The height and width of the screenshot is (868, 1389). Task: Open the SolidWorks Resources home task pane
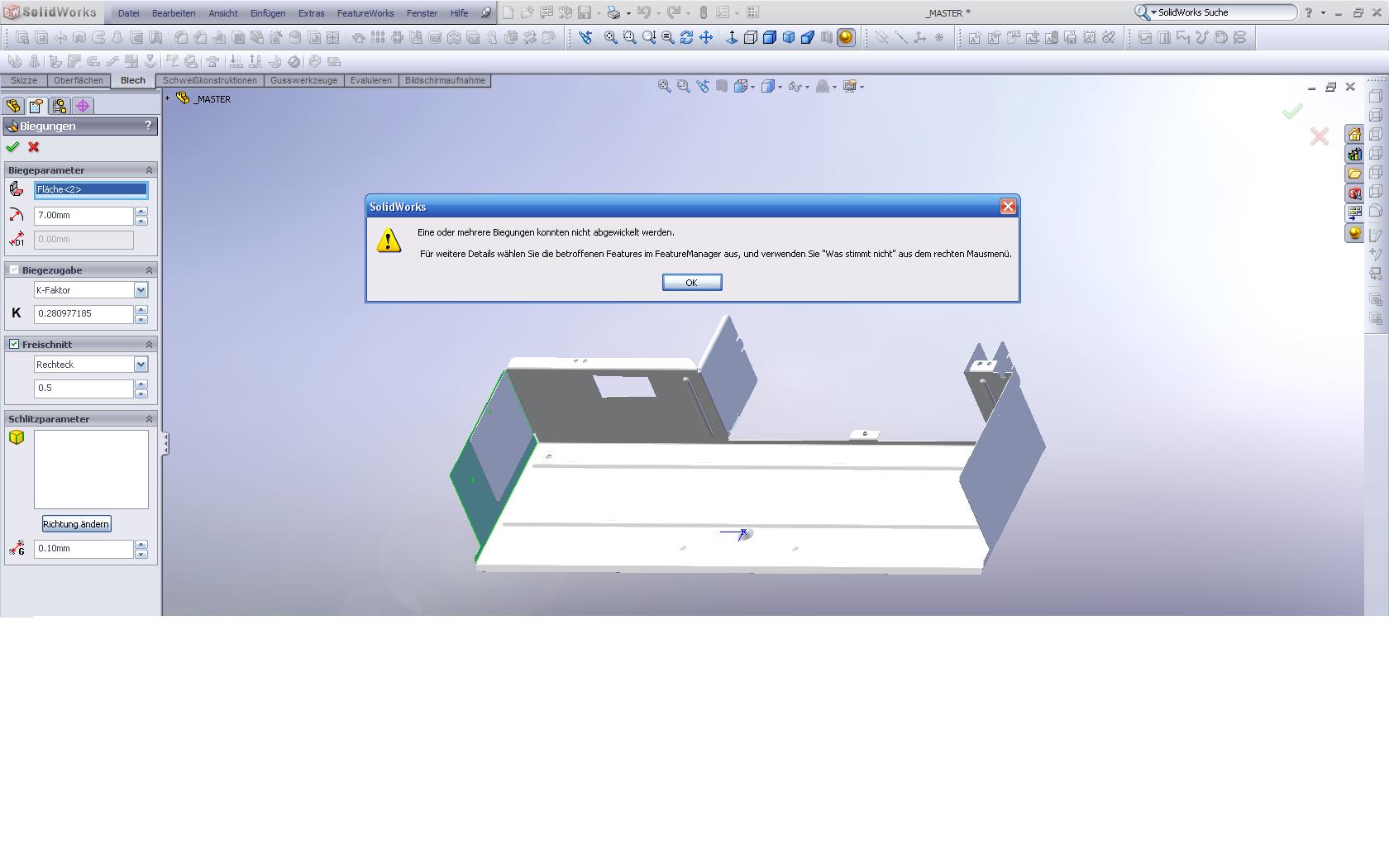(x=1354, y=135)
